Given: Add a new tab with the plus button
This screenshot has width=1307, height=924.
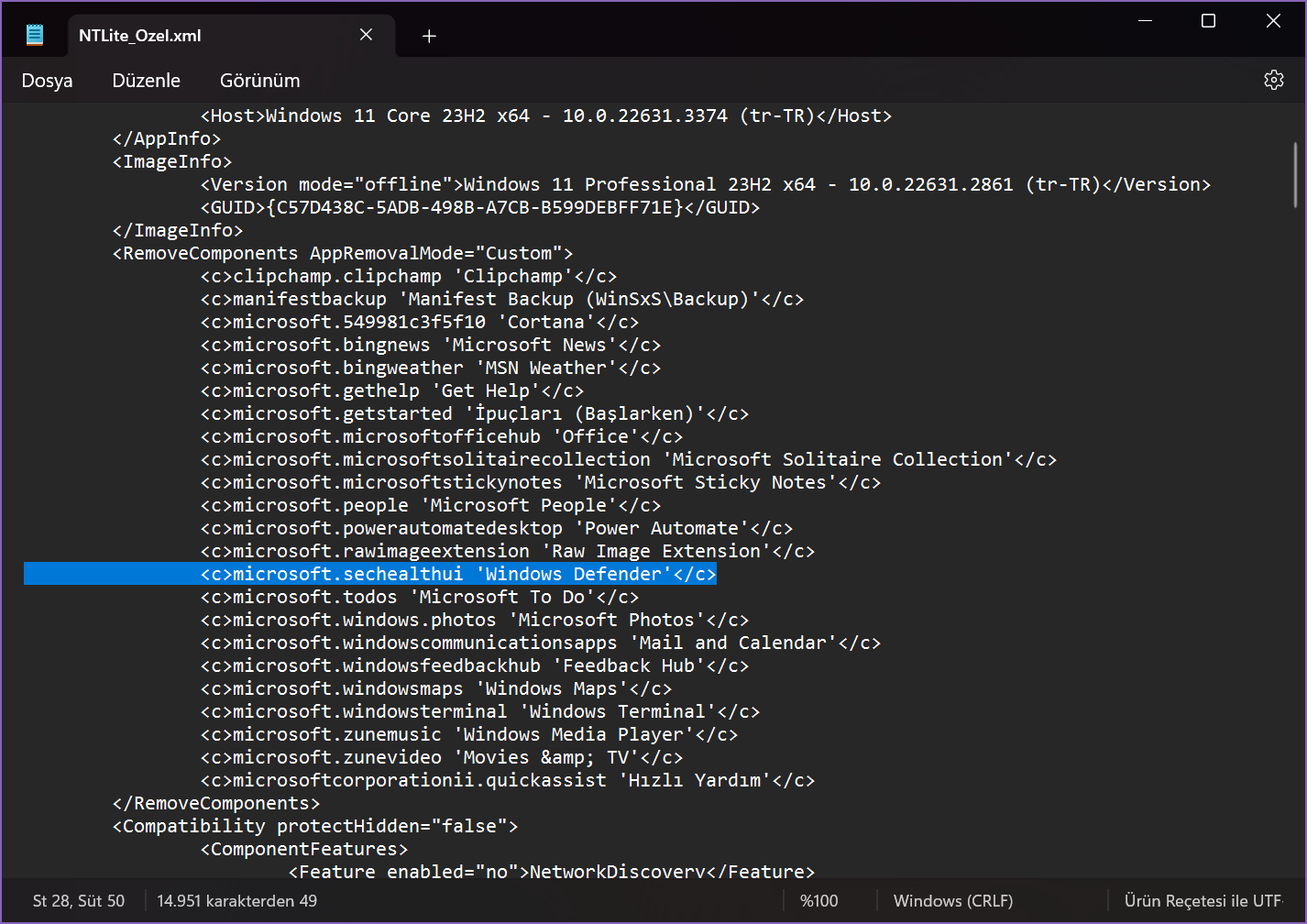Looking at the screenshot, I should tap(429, 36).
